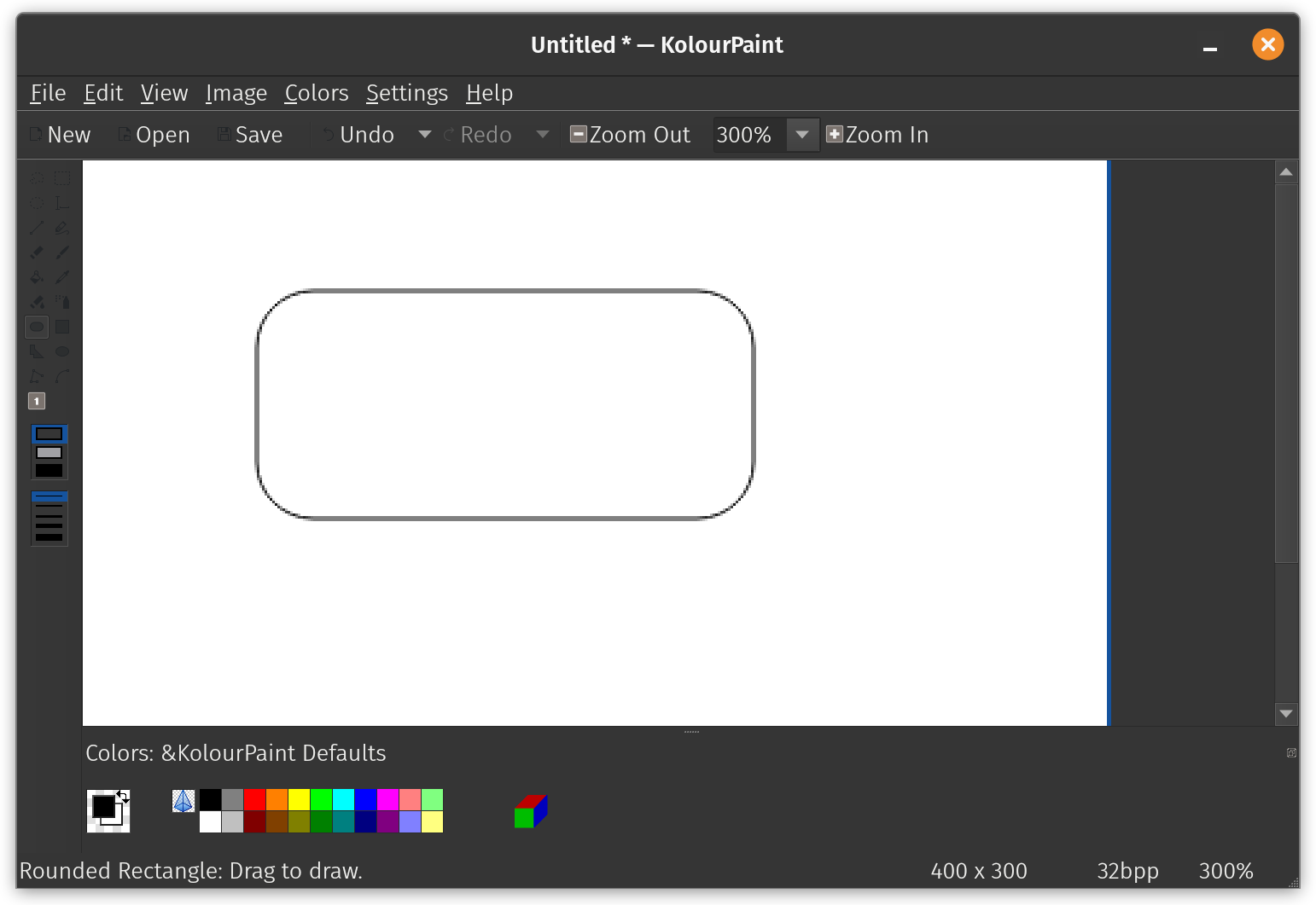Choose fill with foreground color style
Screen dimensions: 1316x905
(49, 470)
